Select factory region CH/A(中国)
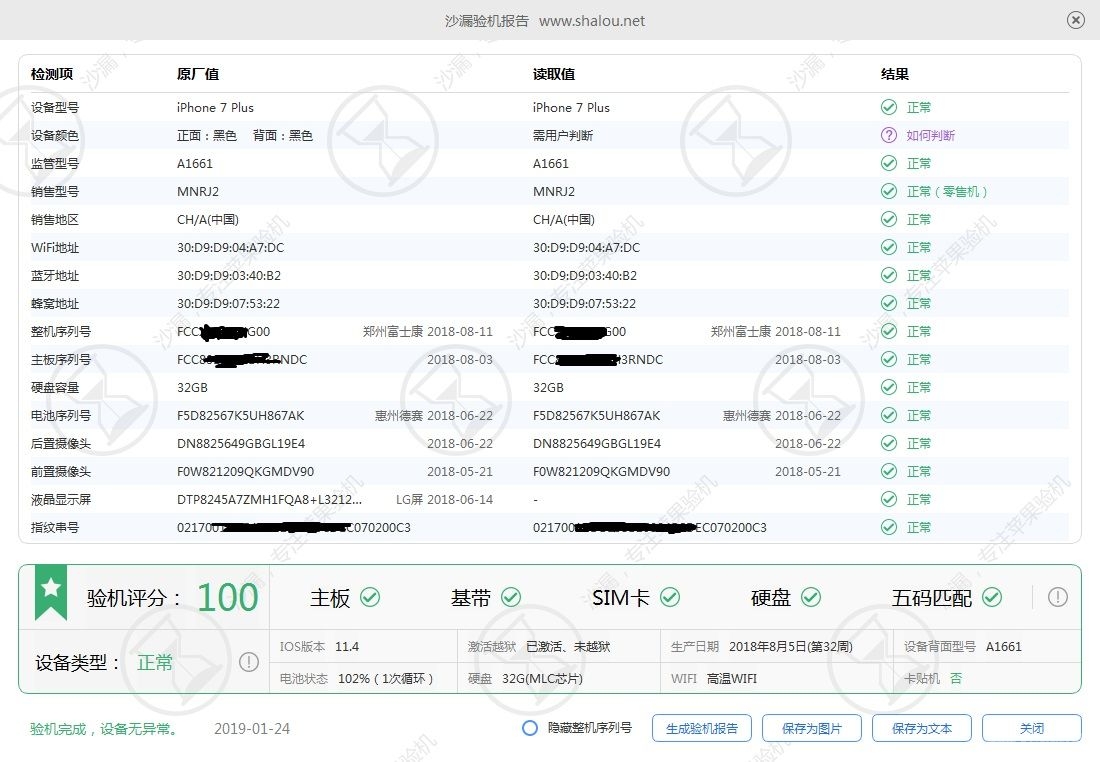The height and width of the screenshot is (762, 1100). point(208,220)
